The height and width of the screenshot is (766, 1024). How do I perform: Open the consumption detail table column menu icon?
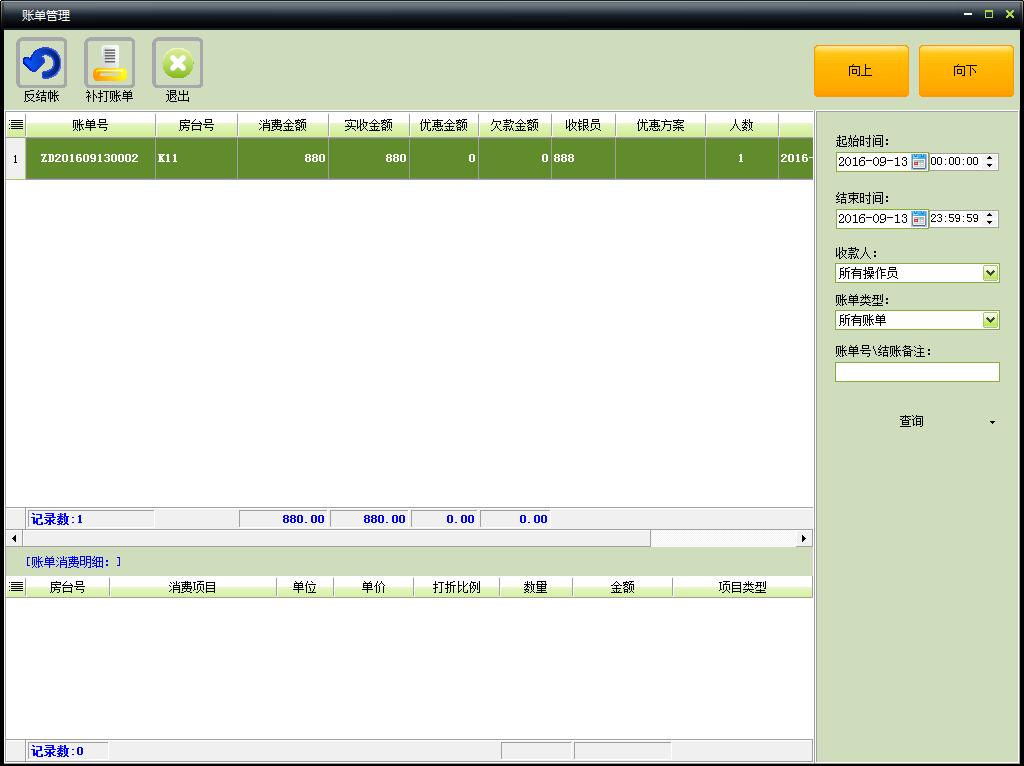point(16,587)
